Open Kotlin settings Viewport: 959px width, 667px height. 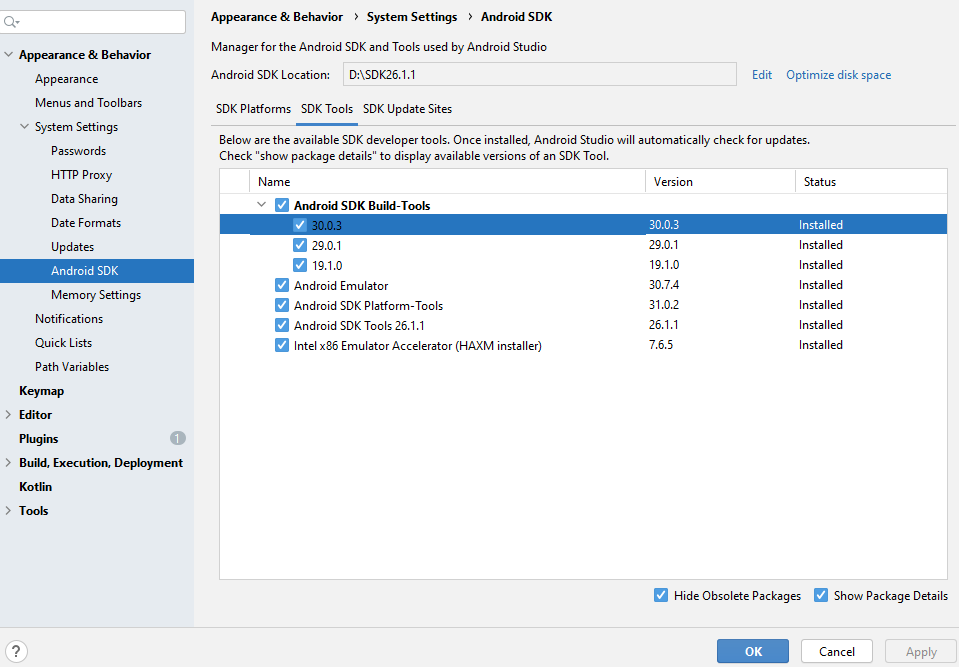click(x=35, y=487)
